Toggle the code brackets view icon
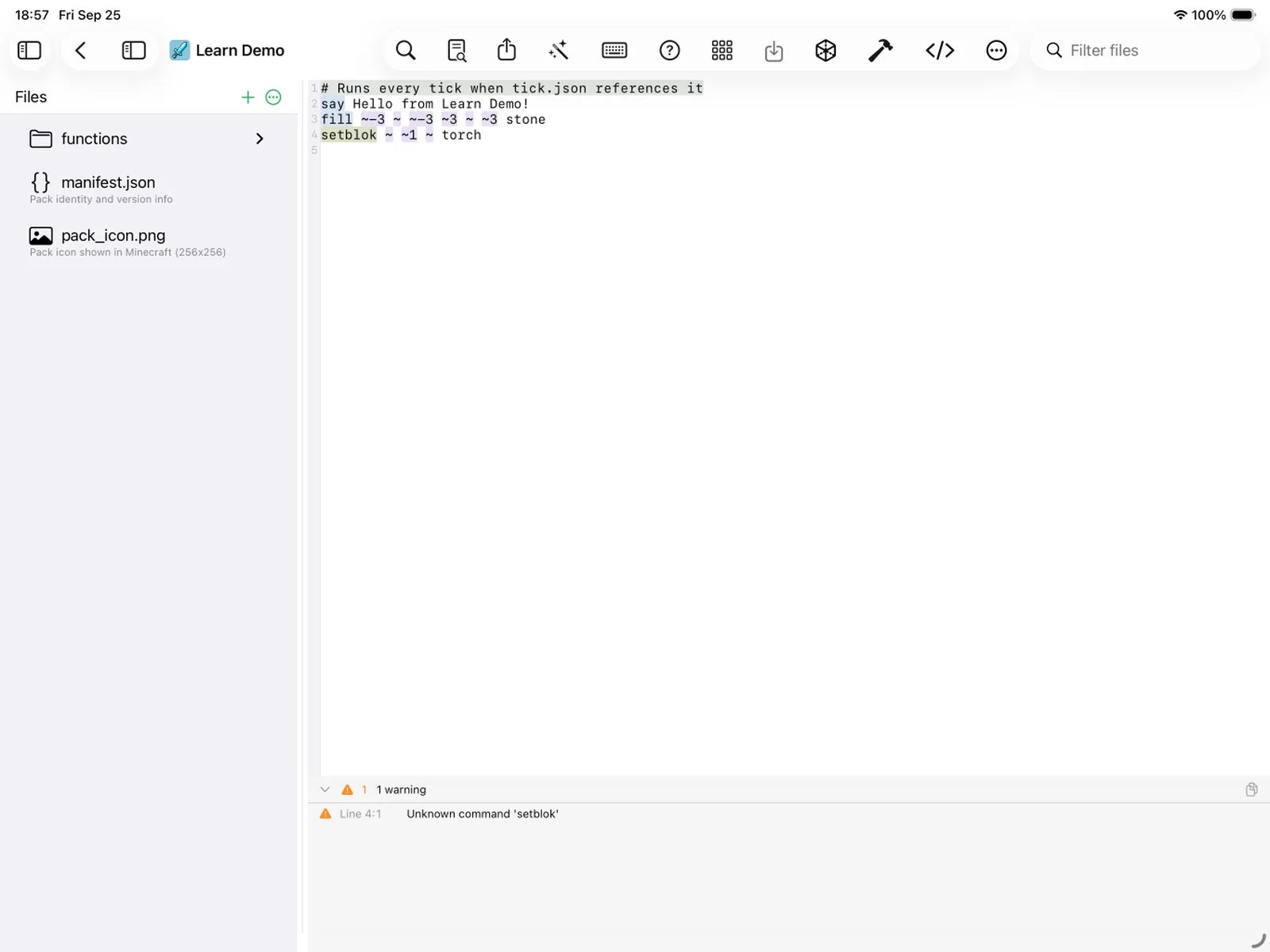 940,51
